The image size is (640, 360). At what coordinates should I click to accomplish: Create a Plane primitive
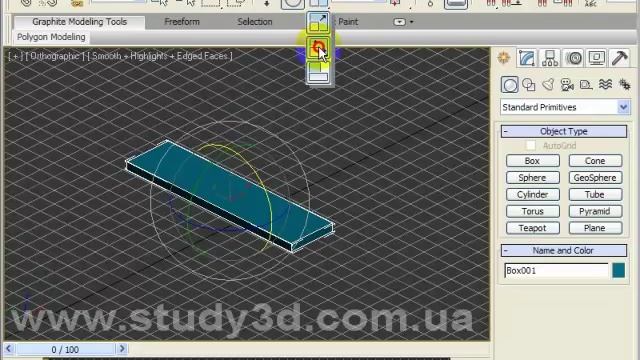[x=595, y=228]
